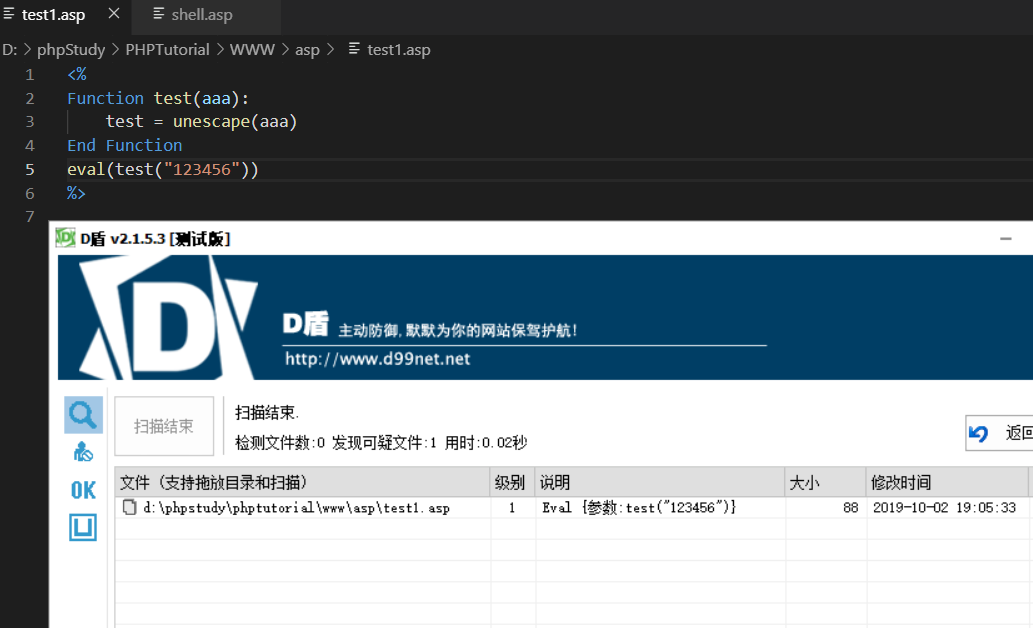Sort by the 说明 column header
This screenshot has width=1033, height=628.
[x=659, y=482]
